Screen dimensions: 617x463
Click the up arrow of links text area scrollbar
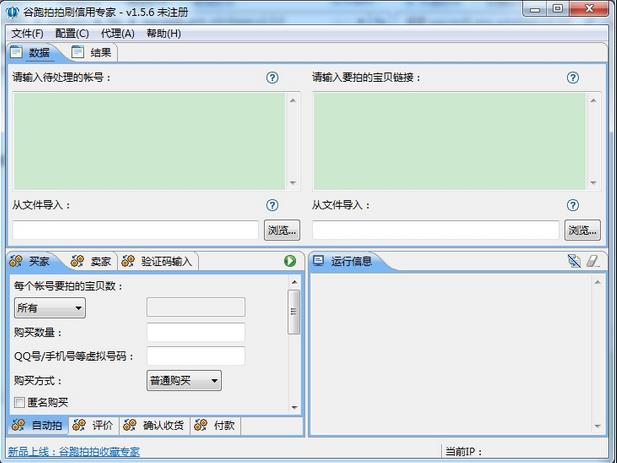593,100
